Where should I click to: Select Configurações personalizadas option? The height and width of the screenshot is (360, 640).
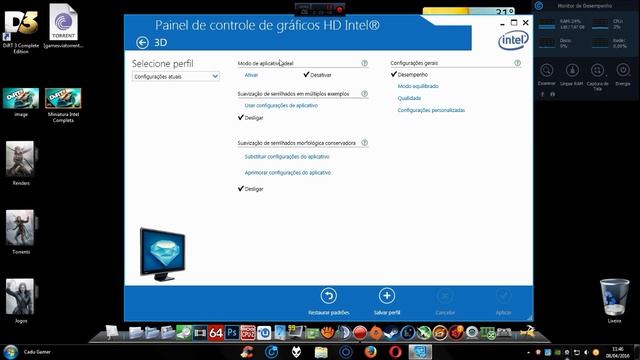[431, 110]
